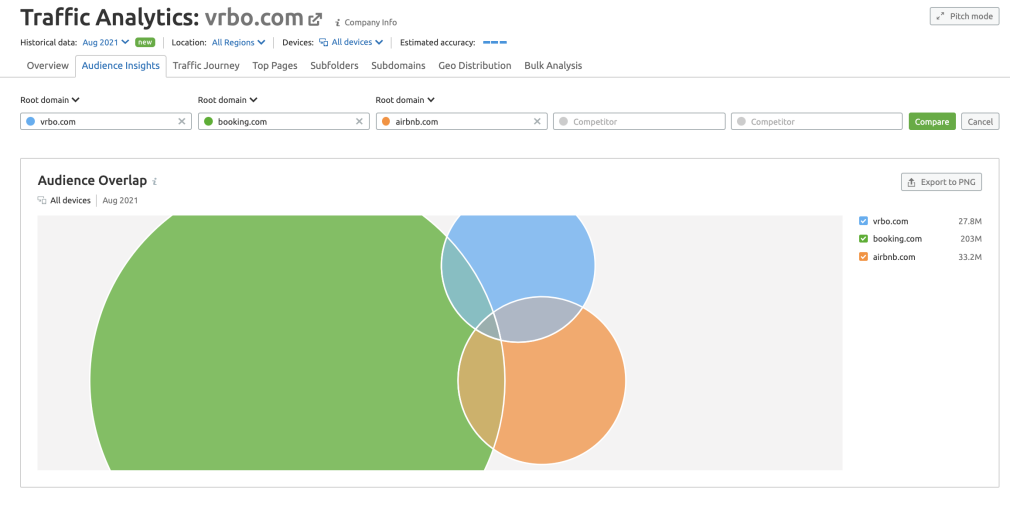Click the vrbo.com domain input
The width and height of the screenshot is (1010, 506).
coord(106,121)
